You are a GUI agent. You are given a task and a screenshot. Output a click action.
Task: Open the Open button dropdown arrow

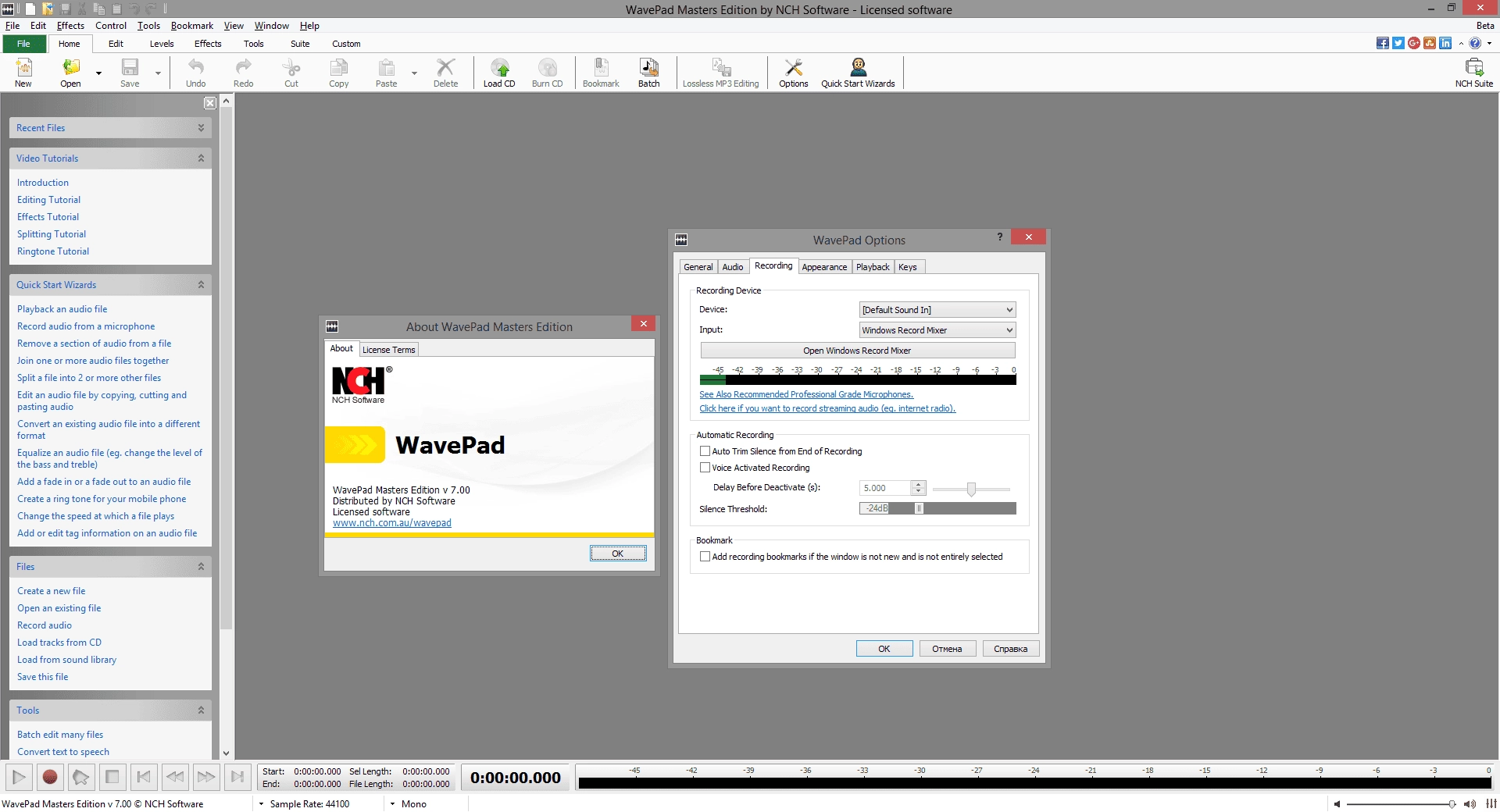point(98,73)
